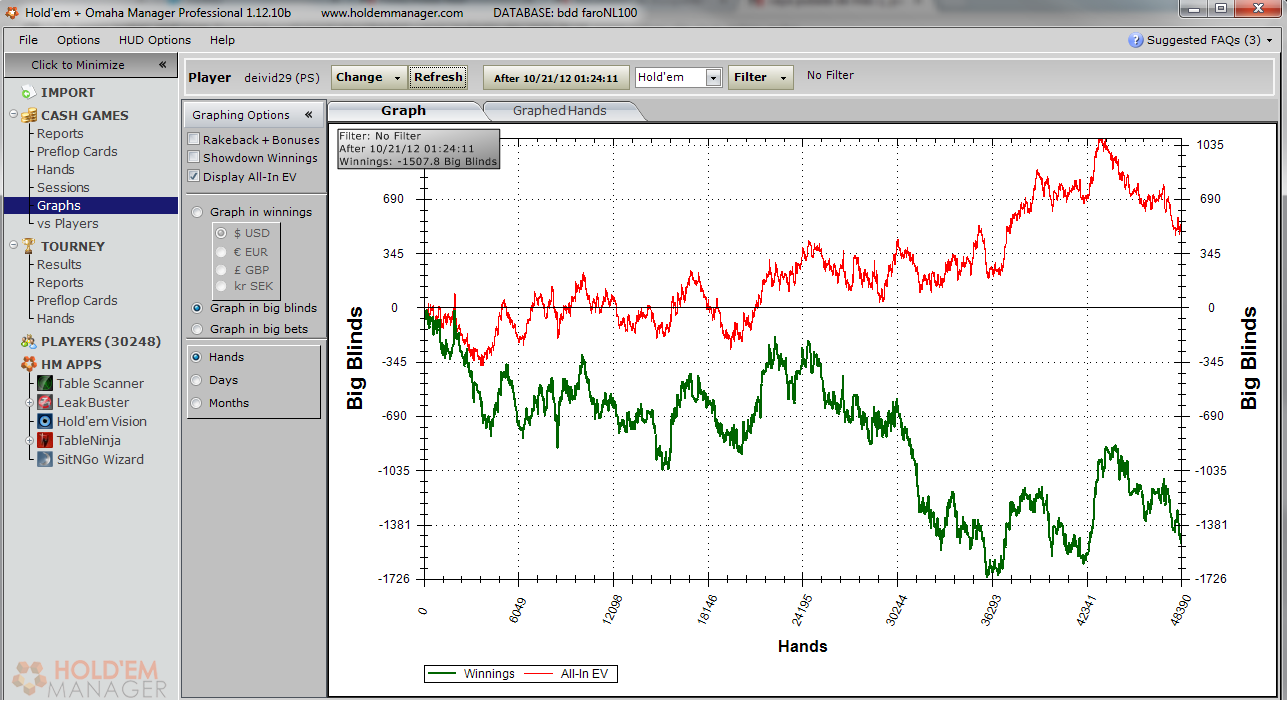Open the Options menu
The height and width of the screenshot is (716, 1287).
[x=78, y=40]
